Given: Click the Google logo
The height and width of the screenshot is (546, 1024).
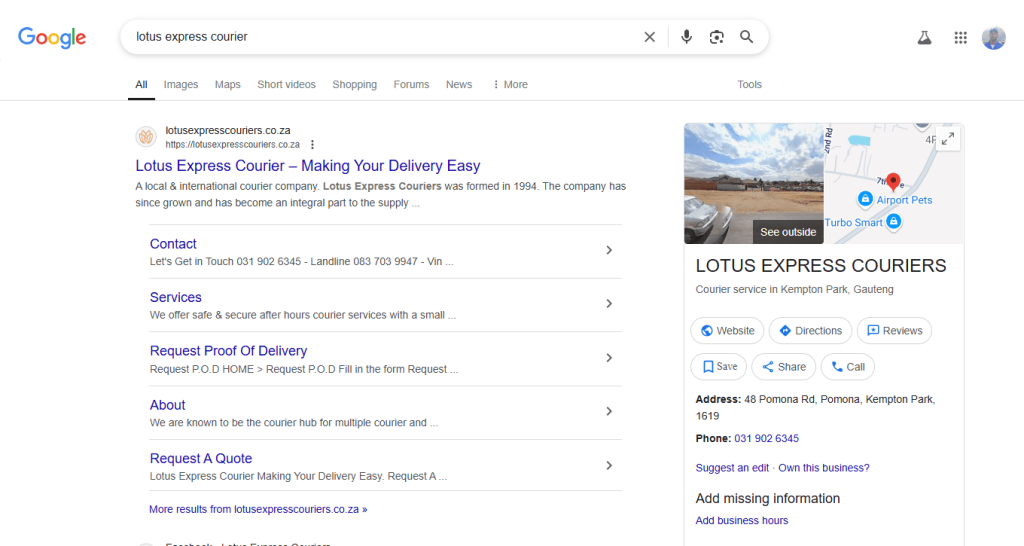Looking at the screenshot, I should tap(52, 37).
